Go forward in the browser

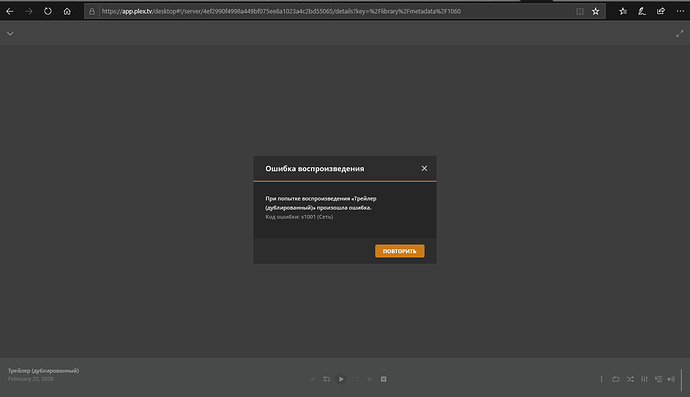coord(29,11)
